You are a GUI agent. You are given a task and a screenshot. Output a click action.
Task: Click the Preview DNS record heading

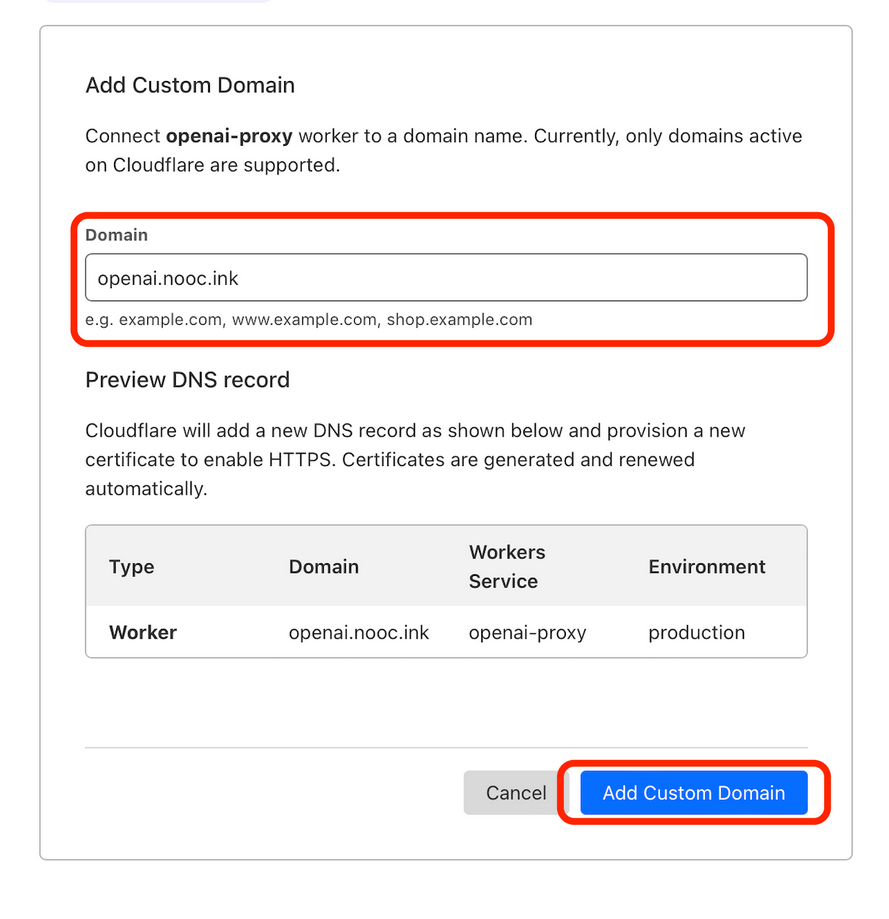point(187,380)
